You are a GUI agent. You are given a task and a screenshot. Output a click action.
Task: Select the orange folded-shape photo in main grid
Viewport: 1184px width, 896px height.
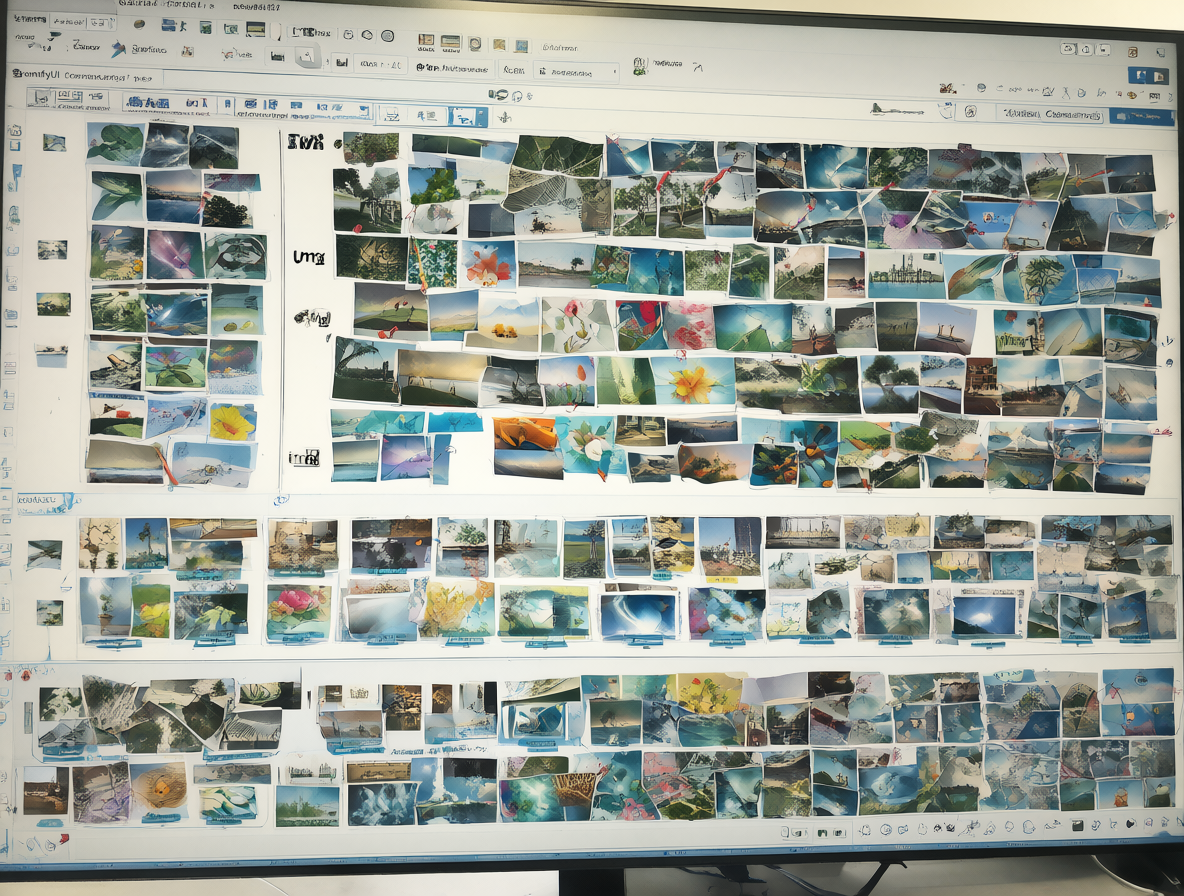tap(526, 433)
